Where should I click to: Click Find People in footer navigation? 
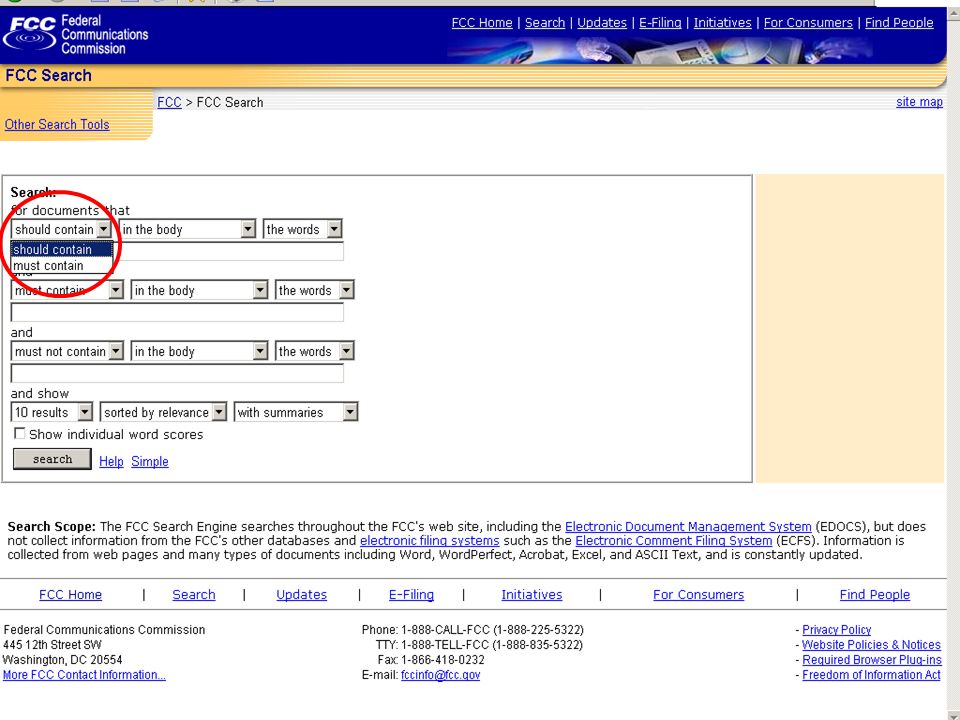875,594
